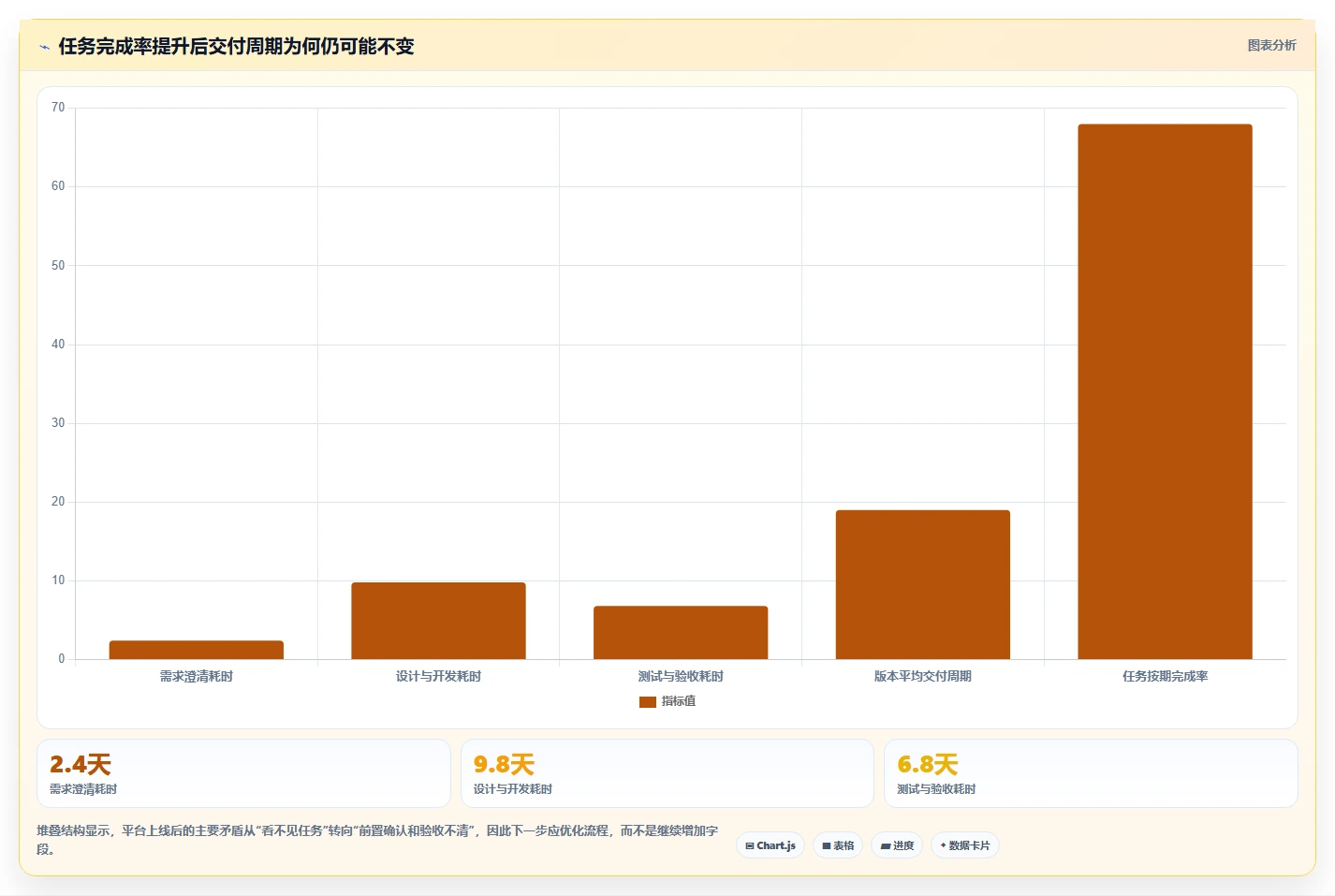The width and height of the screenshot is (1335, 896).
Task: Click the chart icon beside the title
Action: pyautogui.click(x=44, y=47)
